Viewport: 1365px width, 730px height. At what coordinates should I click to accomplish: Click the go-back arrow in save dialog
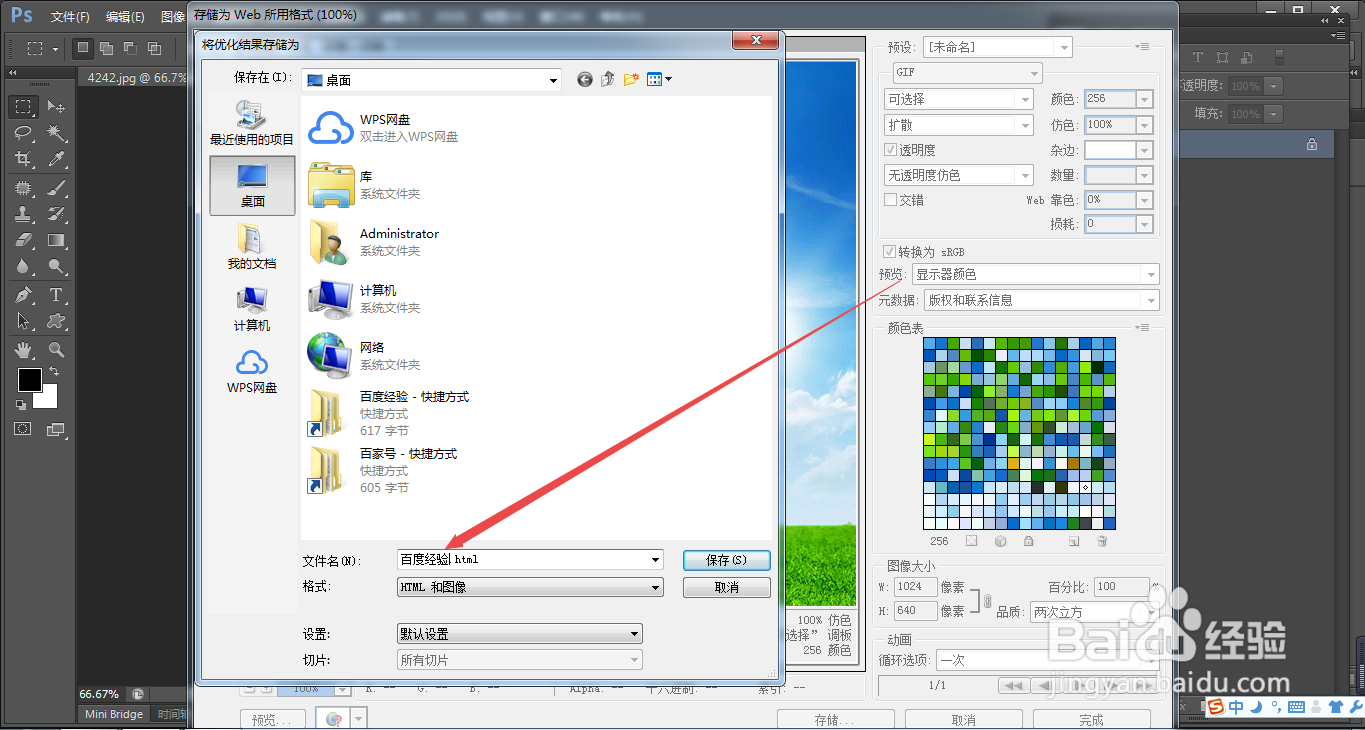tap(585, 80)
